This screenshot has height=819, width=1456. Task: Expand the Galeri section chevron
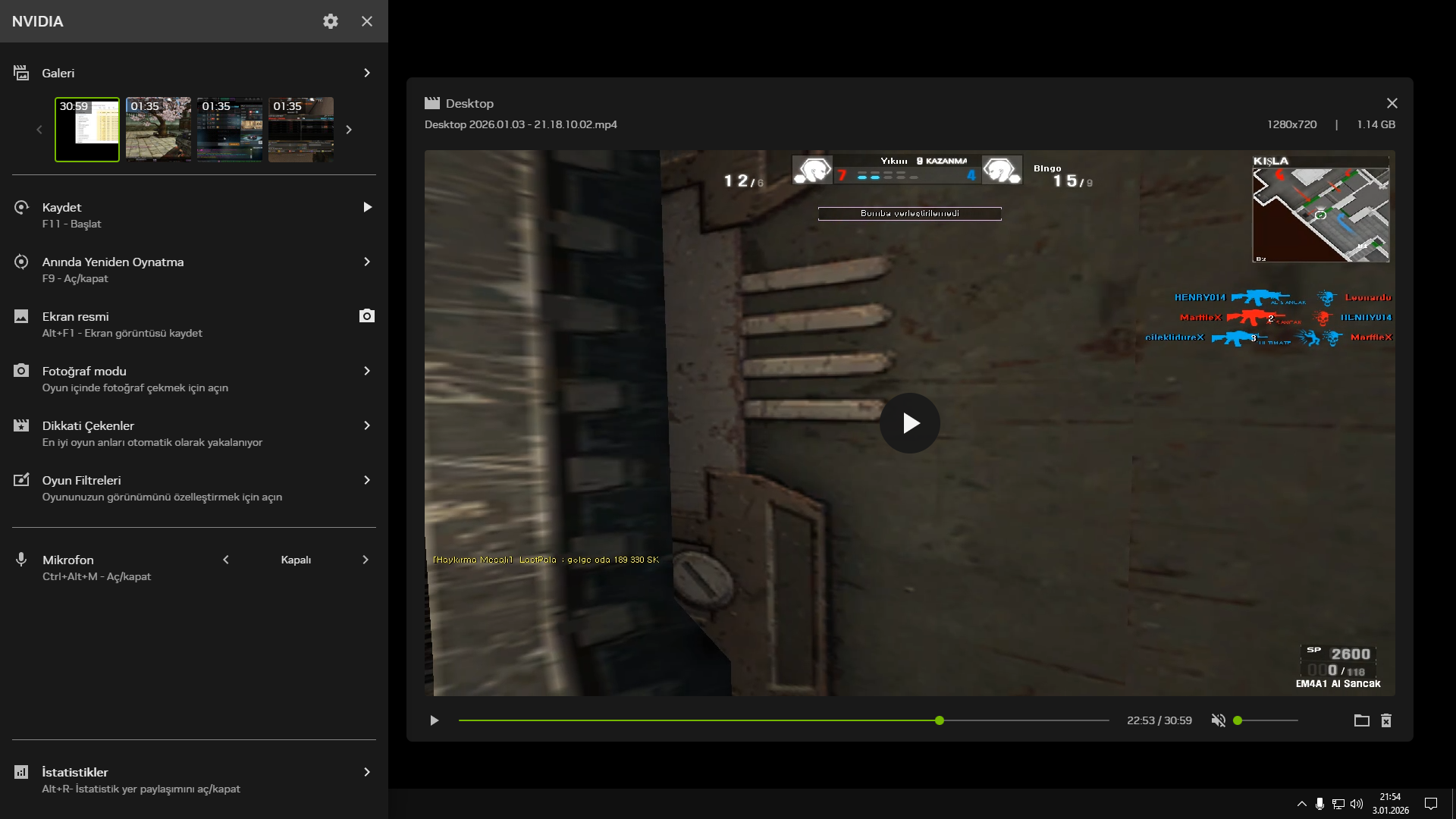pos(367,73)
